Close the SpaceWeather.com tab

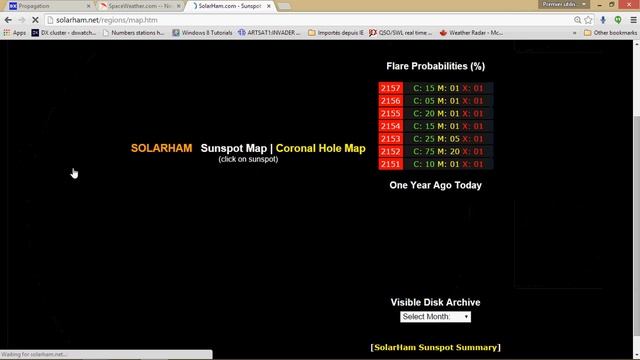[178, 6]
